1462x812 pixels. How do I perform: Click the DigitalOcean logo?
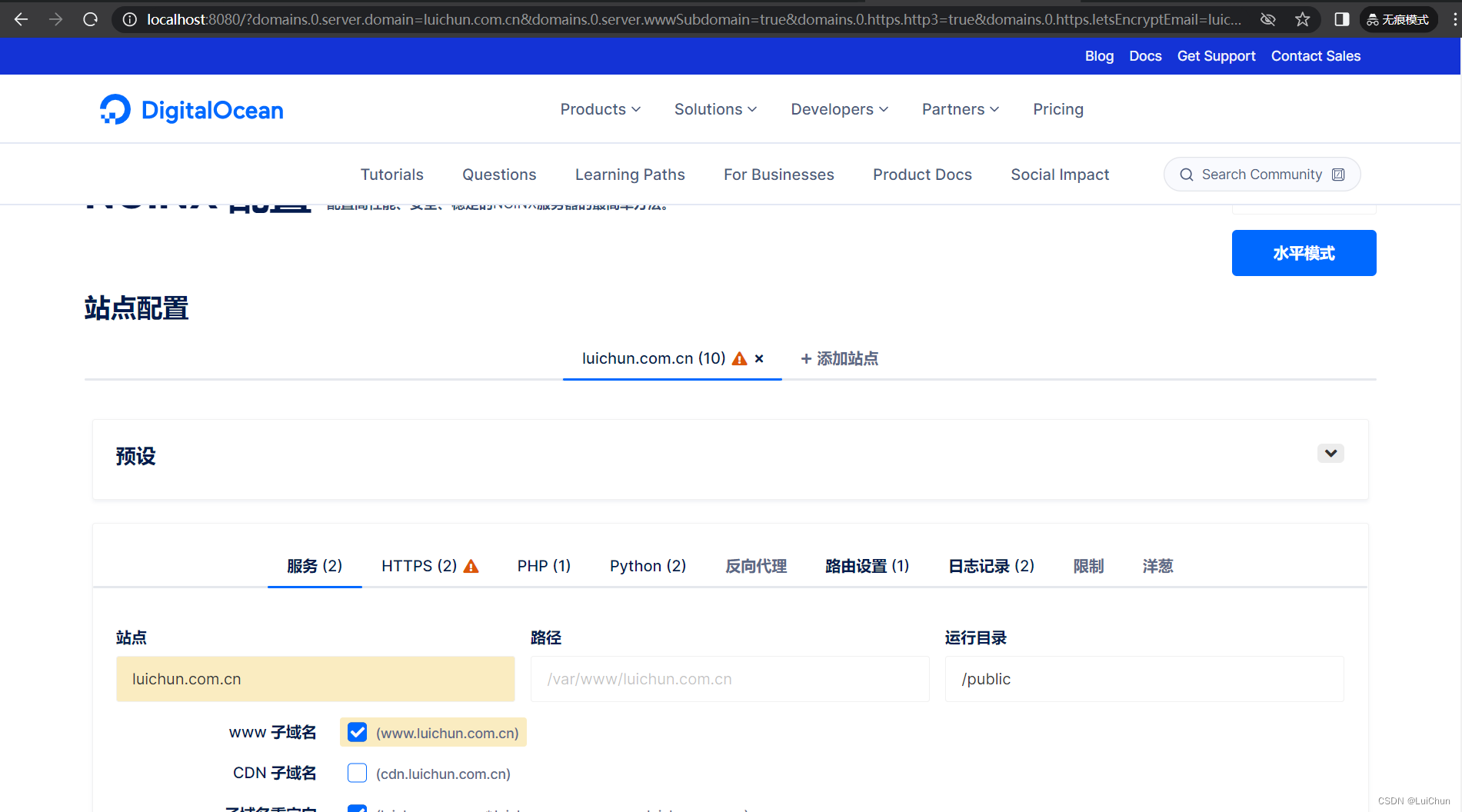pos(191,110)
